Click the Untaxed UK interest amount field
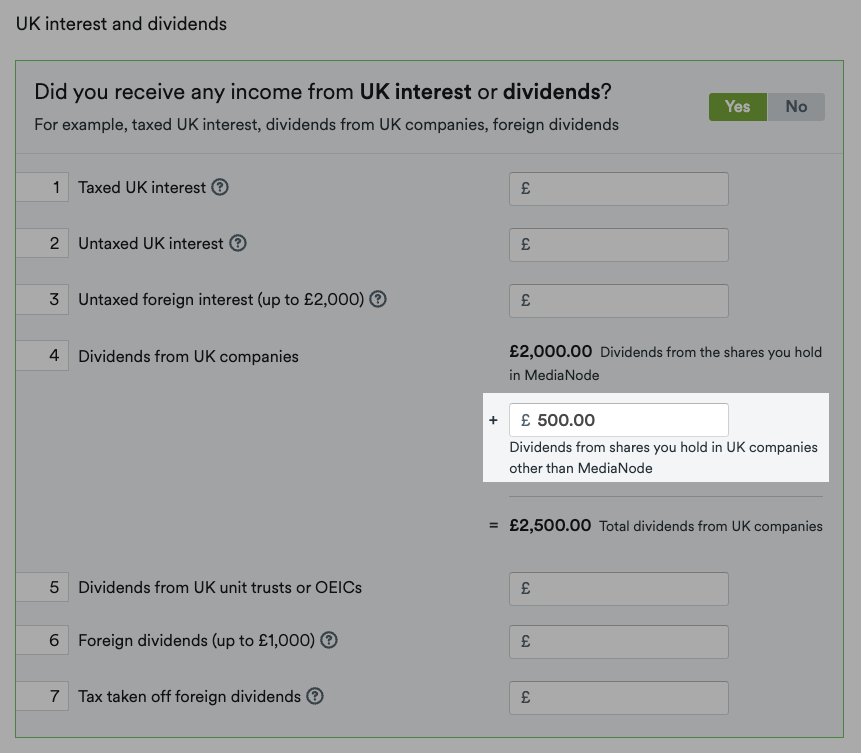This screenshot has width=861, height=753. pyautogui.click(x=618, y=245)
